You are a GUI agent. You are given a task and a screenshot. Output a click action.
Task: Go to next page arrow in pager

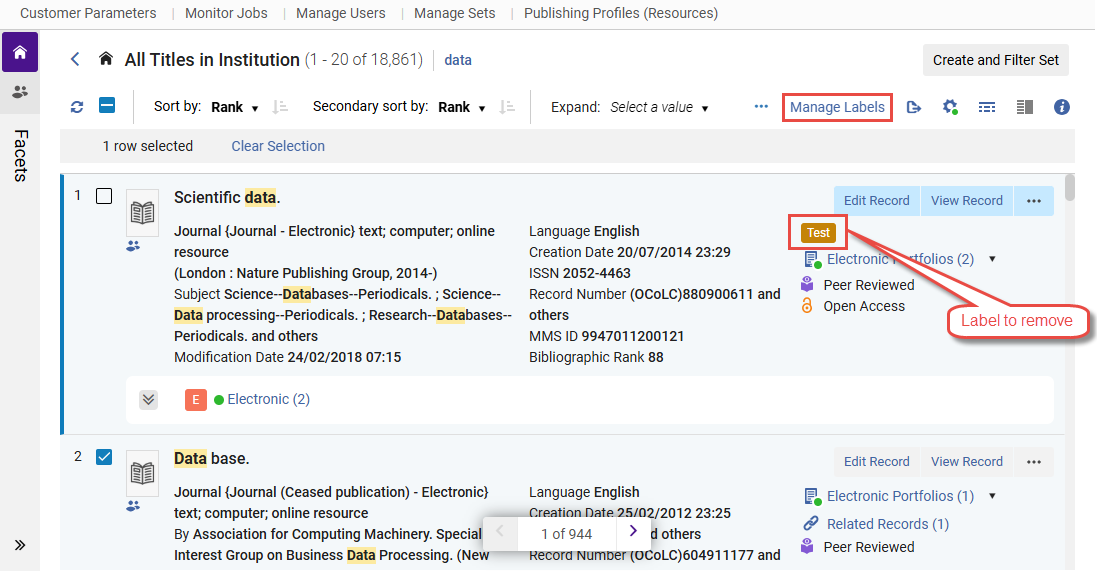(633, 531)
